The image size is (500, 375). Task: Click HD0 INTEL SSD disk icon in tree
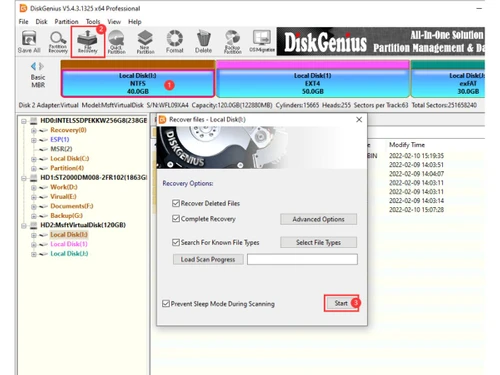[x=34, y=121]
